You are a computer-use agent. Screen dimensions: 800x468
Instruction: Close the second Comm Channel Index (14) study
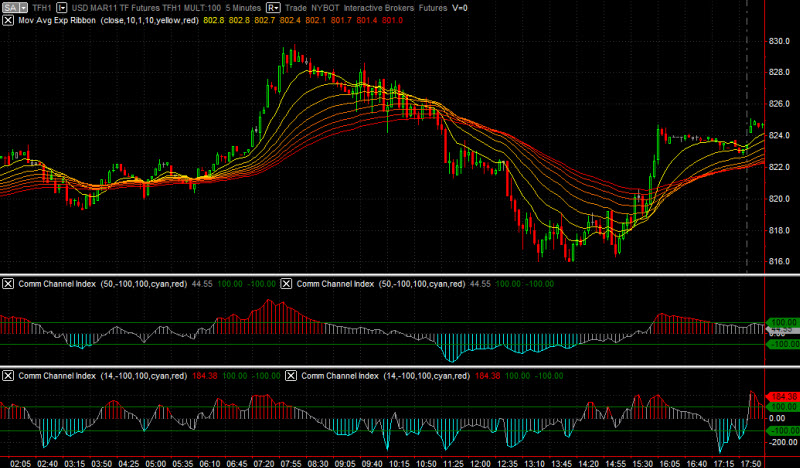[292, 376]
